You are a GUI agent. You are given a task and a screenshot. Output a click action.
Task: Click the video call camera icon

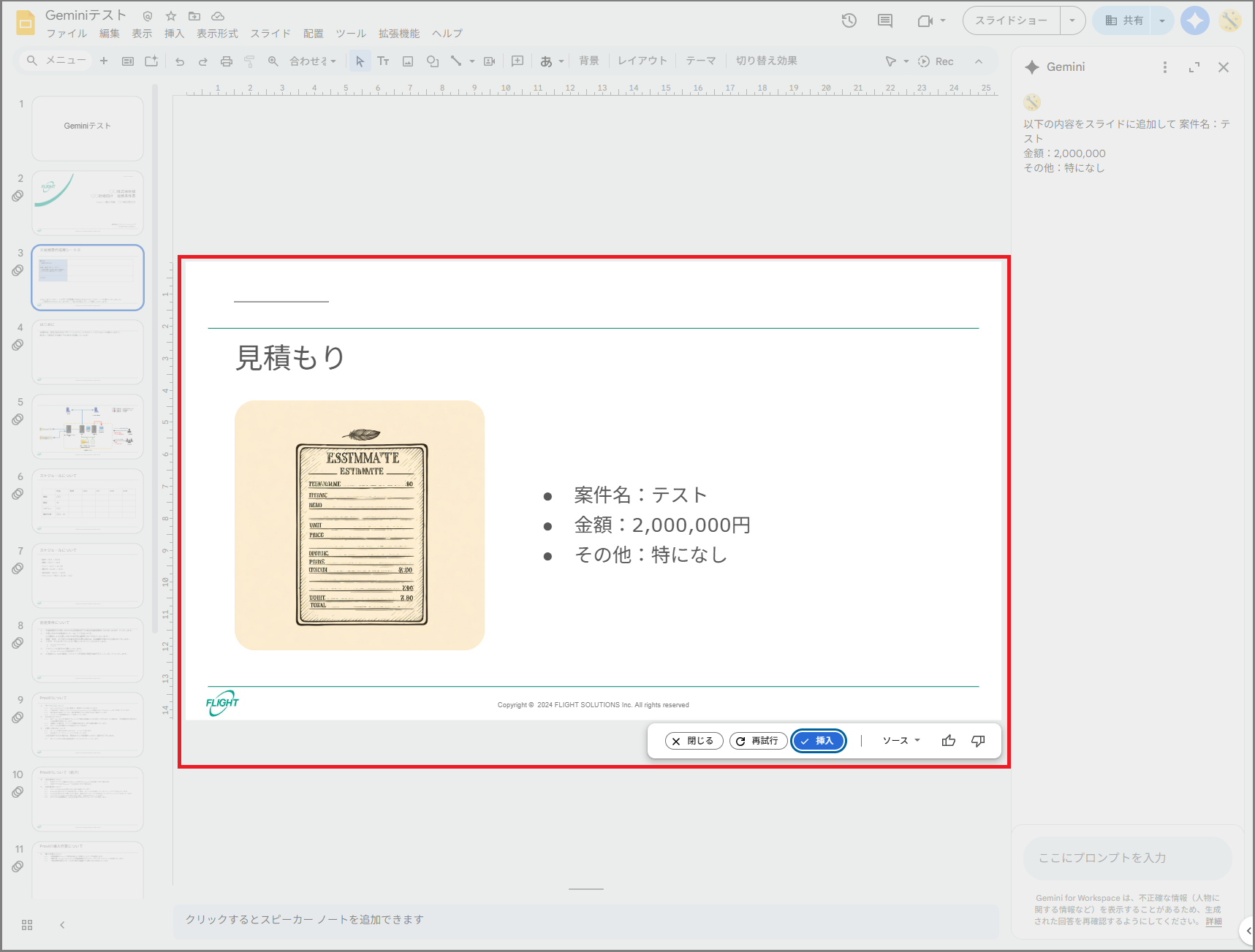tap(925, 21)
